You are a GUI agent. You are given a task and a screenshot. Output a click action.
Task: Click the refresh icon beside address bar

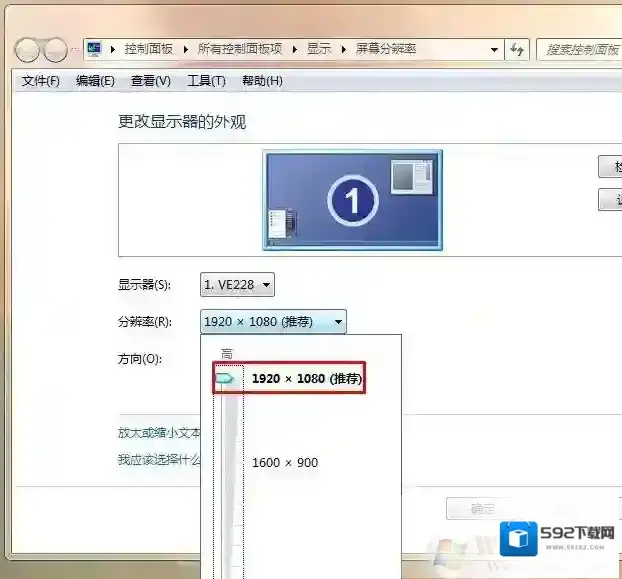pos(518,49)
